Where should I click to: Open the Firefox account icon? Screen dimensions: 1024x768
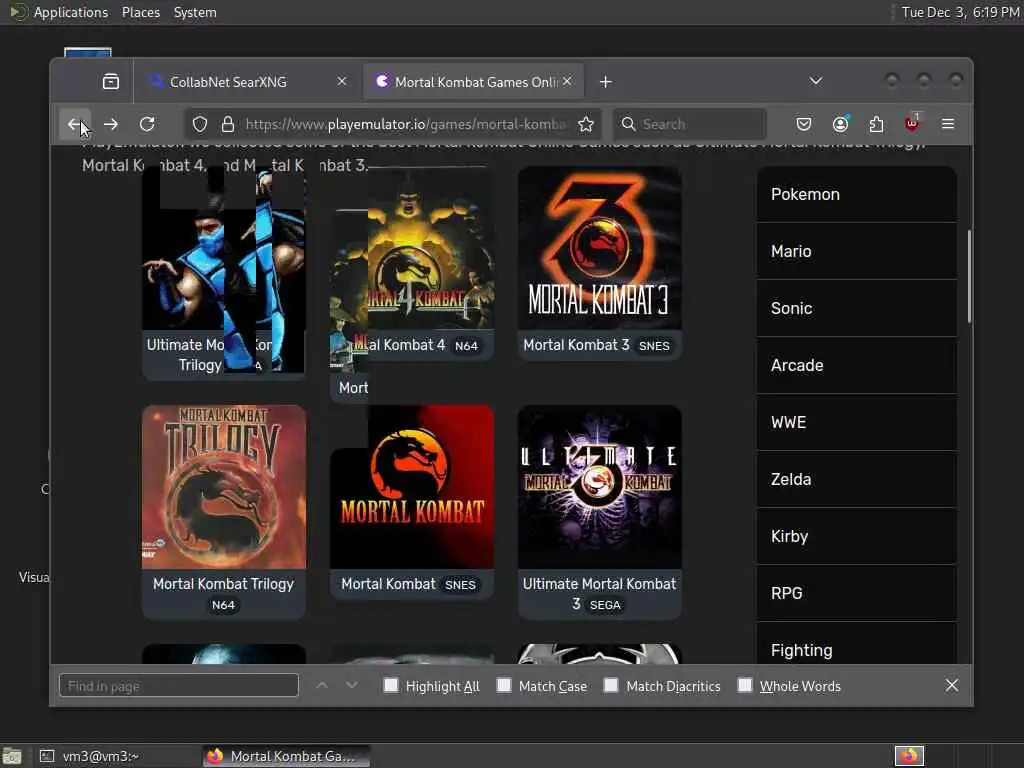pos(840,124)
